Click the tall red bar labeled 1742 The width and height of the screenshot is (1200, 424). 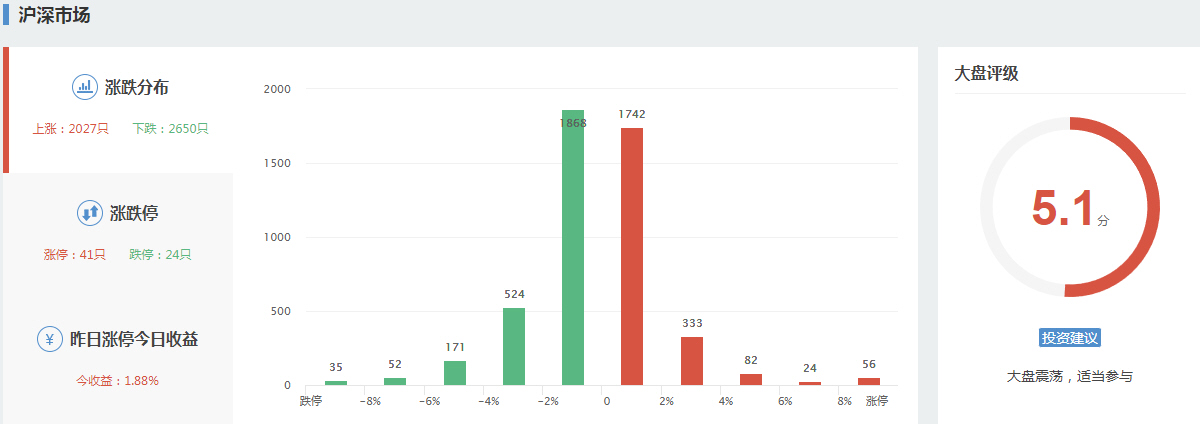632,257
